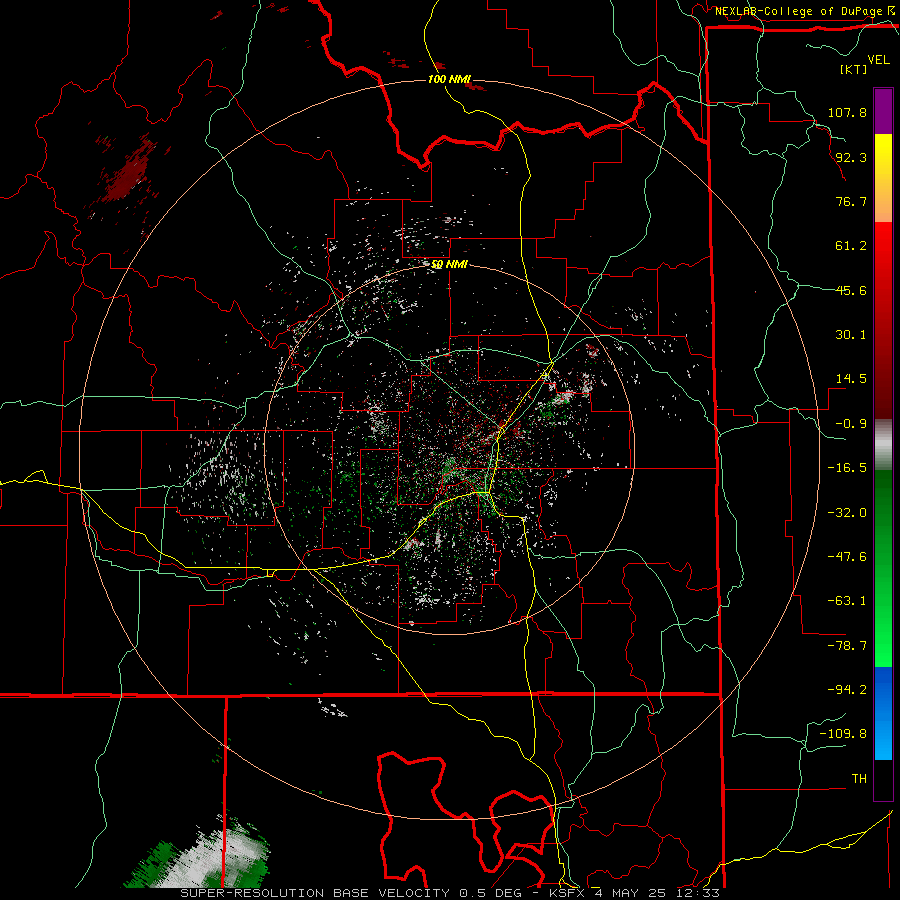
Task: Click the Super-Resolution Base Velocity caption
Action: click(449, 893)
